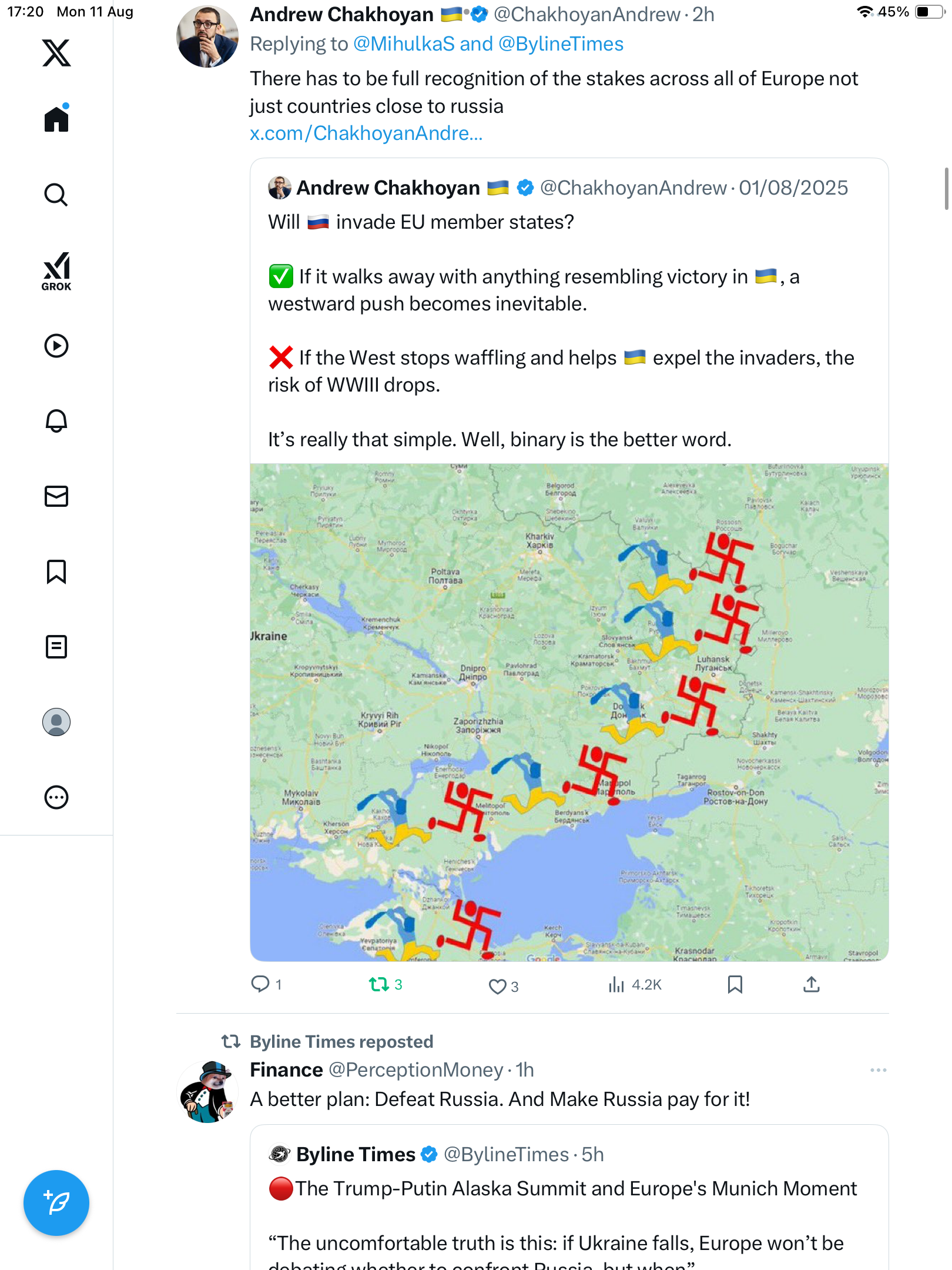
Task: Open the Notifications bell
Action: (x=56, y=421)
